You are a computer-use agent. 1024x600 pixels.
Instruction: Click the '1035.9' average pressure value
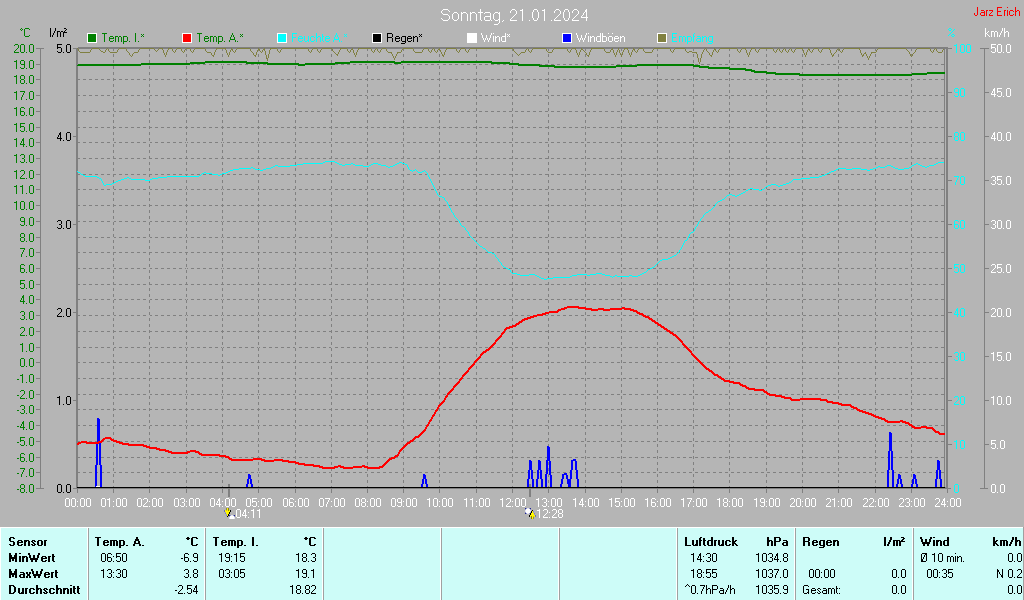[772, 590]
